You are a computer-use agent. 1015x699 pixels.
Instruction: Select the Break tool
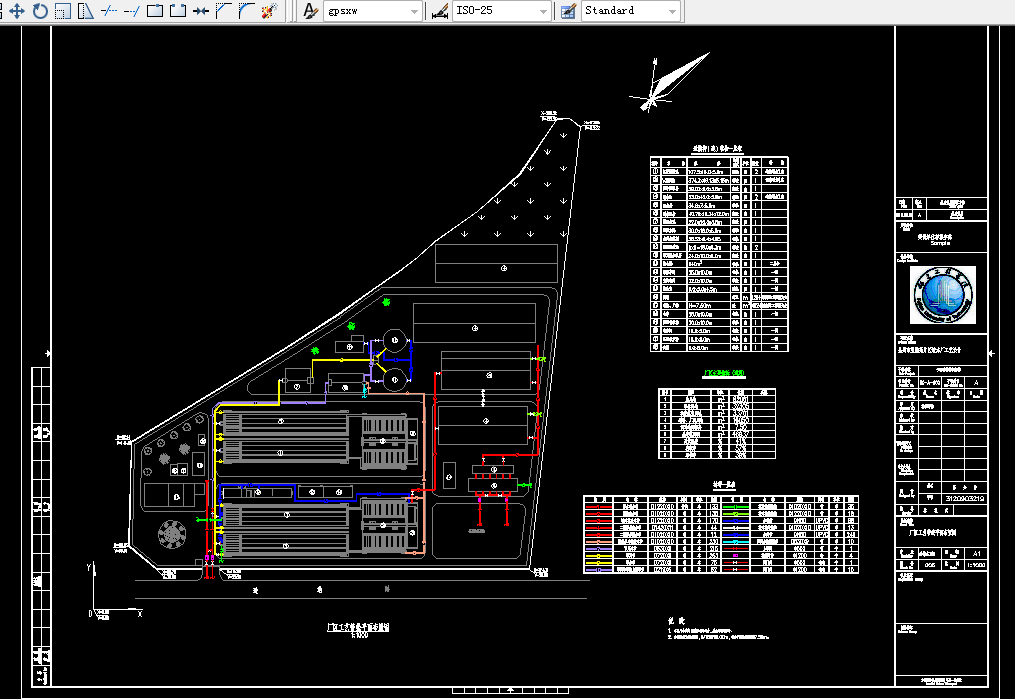(177, 10)
